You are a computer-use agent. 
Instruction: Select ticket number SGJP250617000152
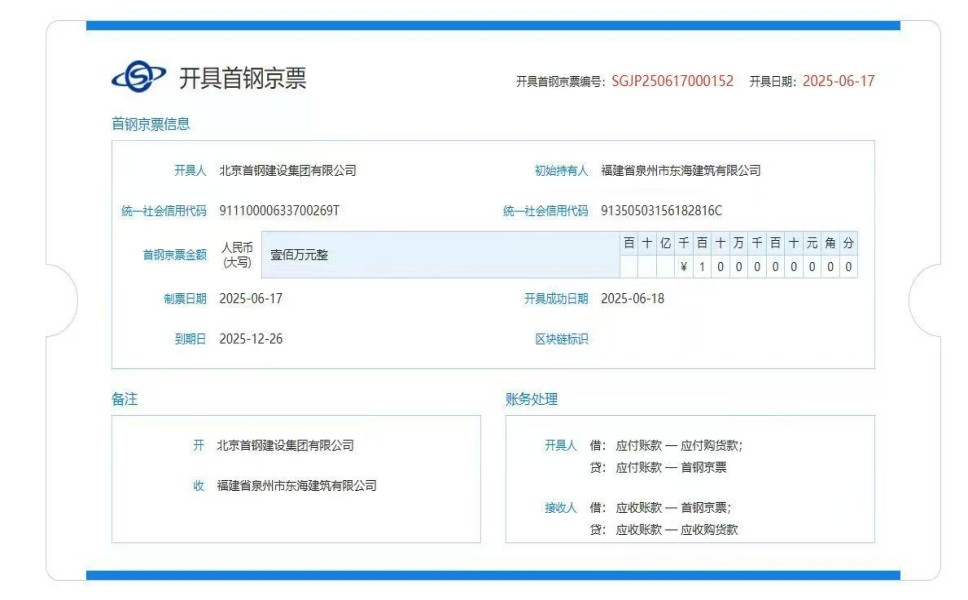672,81
